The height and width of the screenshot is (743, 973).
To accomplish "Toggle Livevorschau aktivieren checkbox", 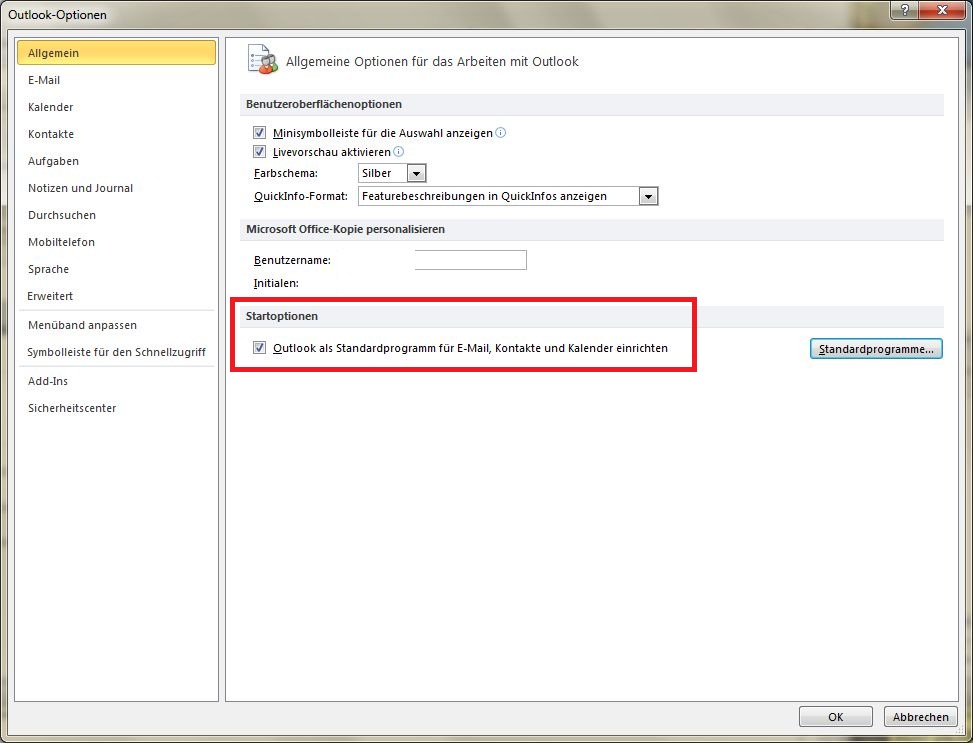I will 259,151.
